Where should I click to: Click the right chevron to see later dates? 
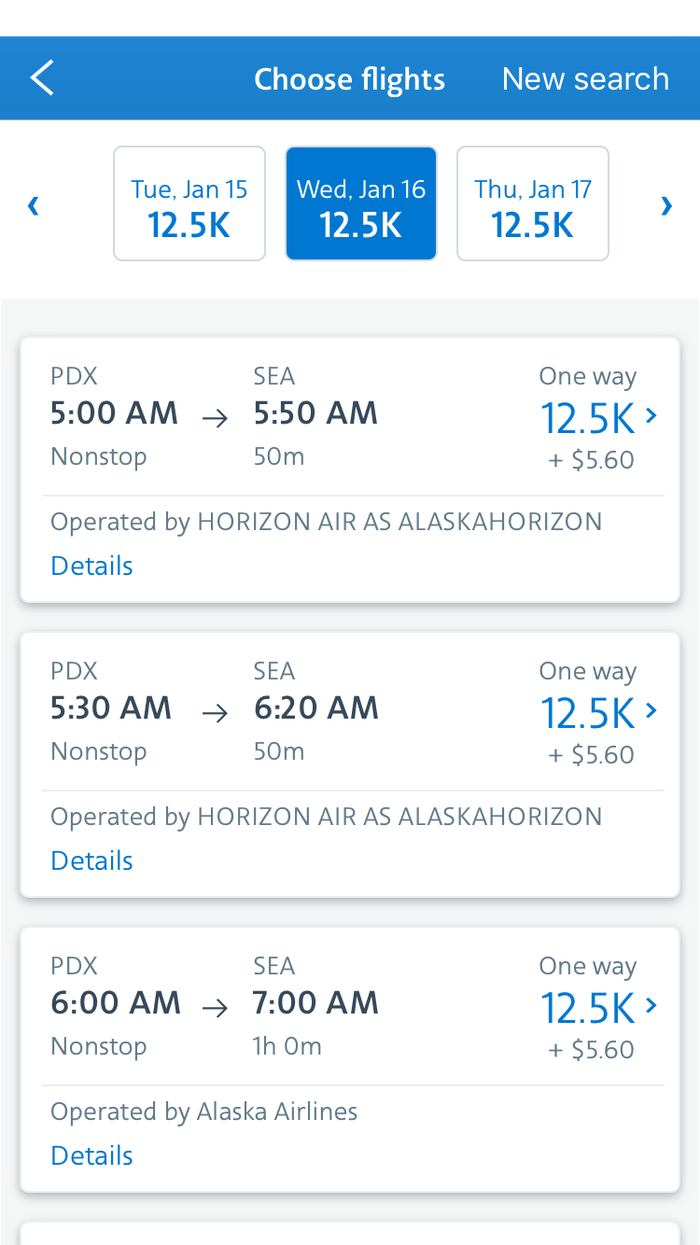(666, 205)
